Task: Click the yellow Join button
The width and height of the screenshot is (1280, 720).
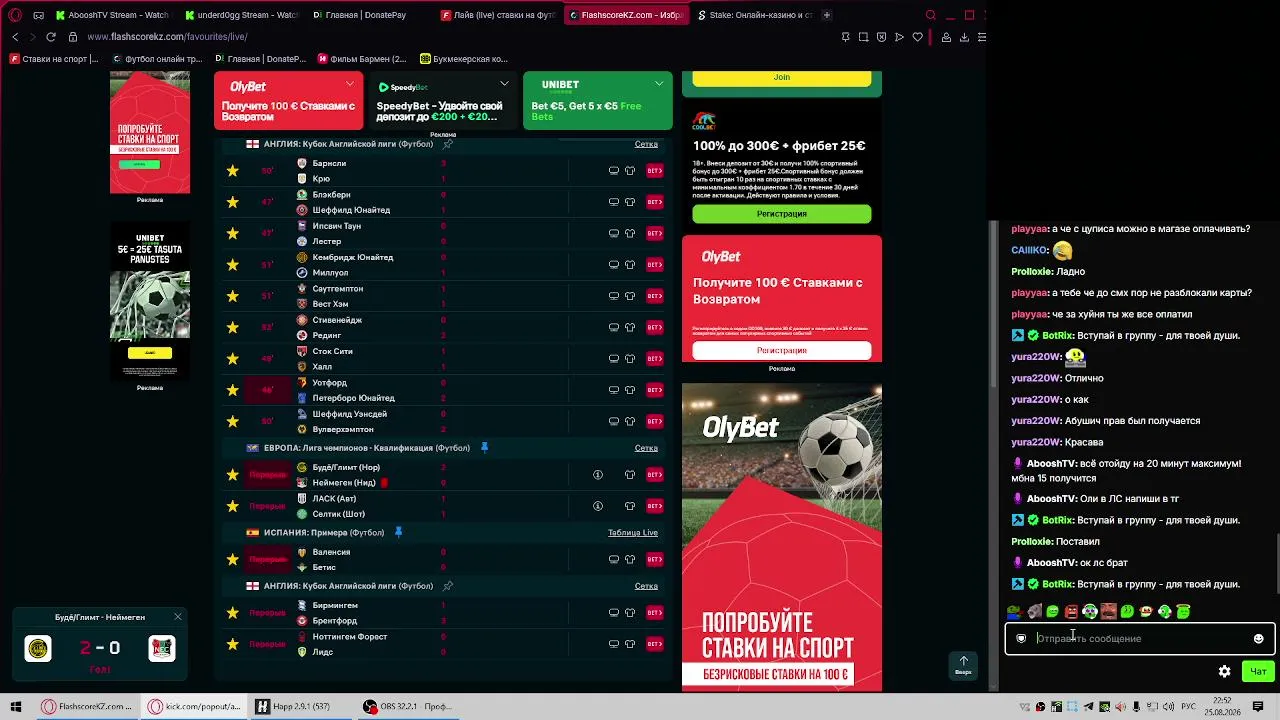Action: [x=782, y=78]
